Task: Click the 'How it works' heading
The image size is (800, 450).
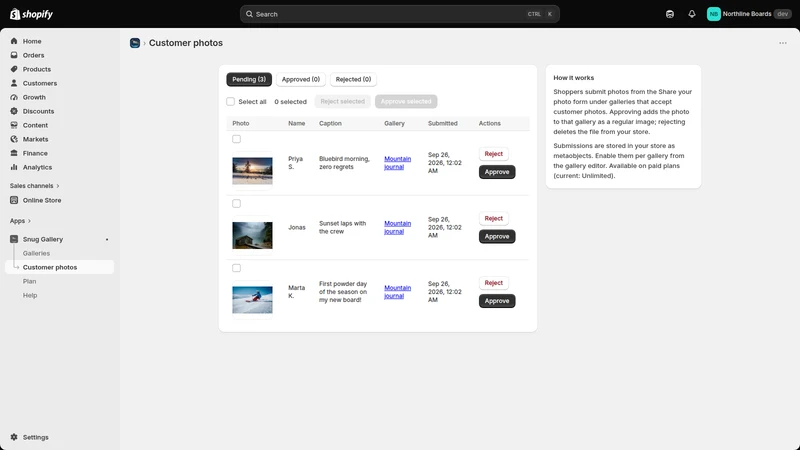Action: (573, 78)
